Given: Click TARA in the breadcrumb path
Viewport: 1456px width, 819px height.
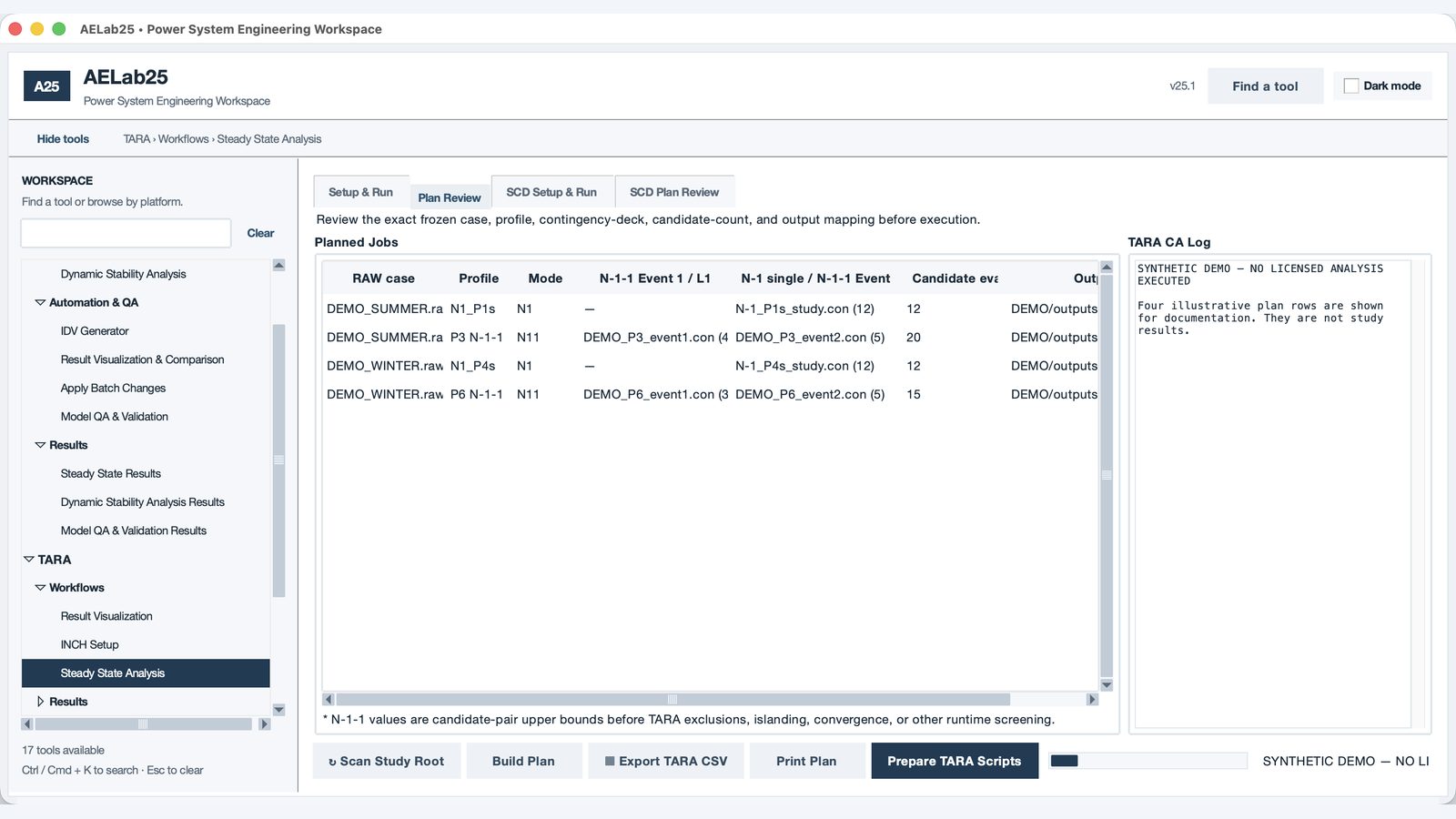Looking at the screenshot, I should 136,139.
